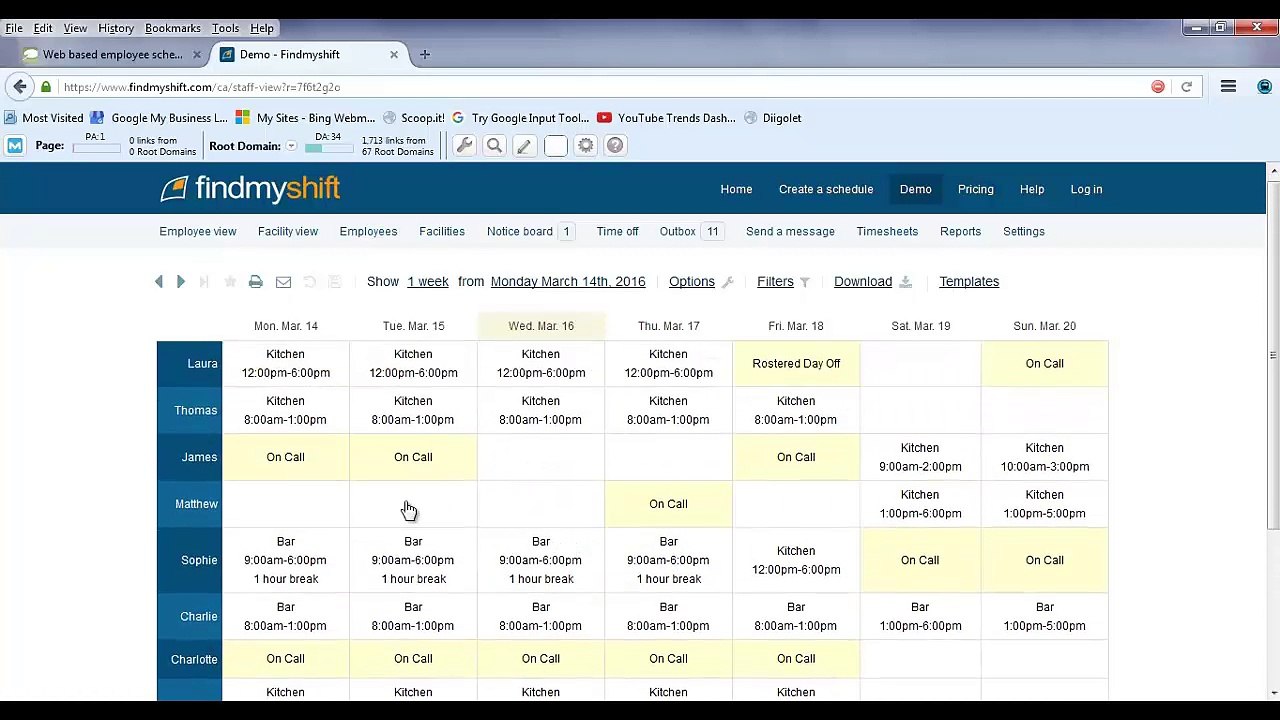This screenshot has width=1280, height=720.
Task: Select Sophie's Kitchen 12:00pm-6:00pm Friday shift
Action: [796, 560]
